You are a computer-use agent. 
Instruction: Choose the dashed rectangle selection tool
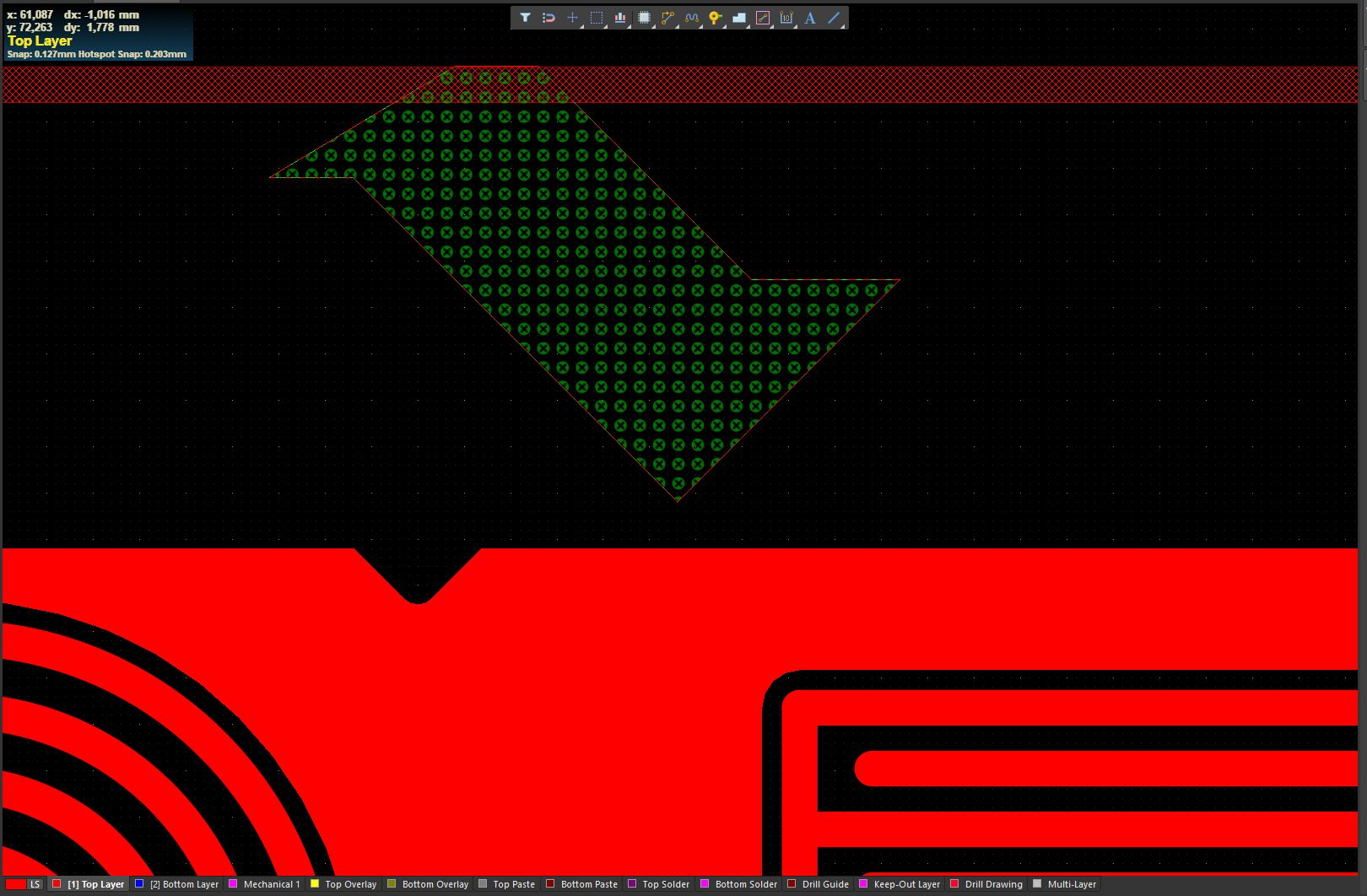[x=597, y=18]
